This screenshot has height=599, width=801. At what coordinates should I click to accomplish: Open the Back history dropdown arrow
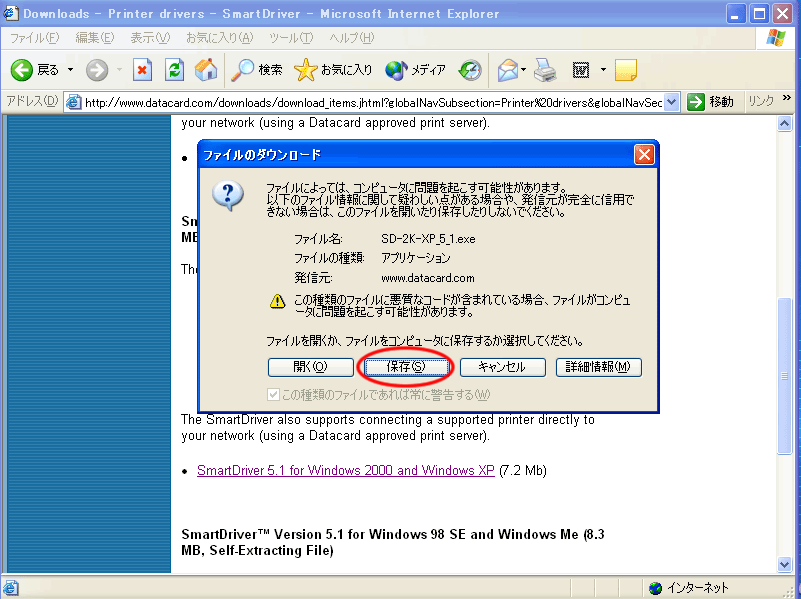pyautogui.click(x=70, y=70)
